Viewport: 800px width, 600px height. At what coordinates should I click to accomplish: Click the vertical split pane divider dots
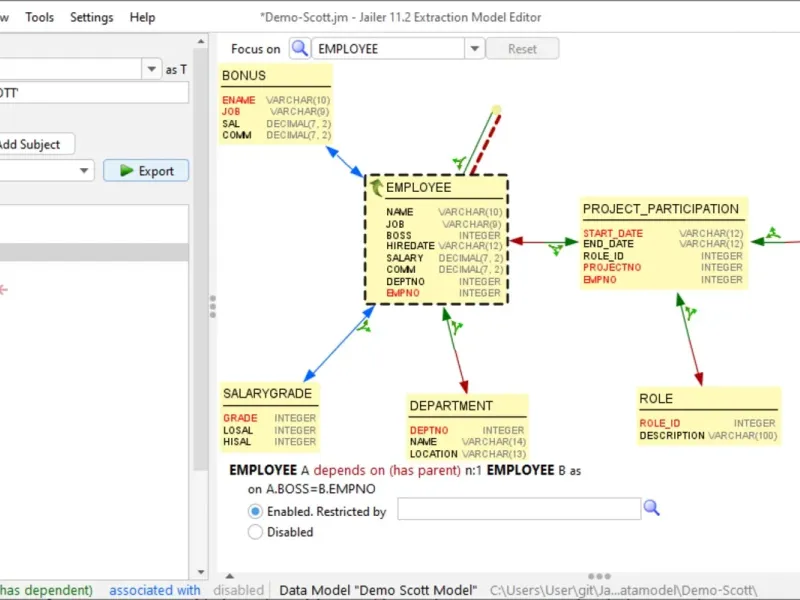(213, 307)
